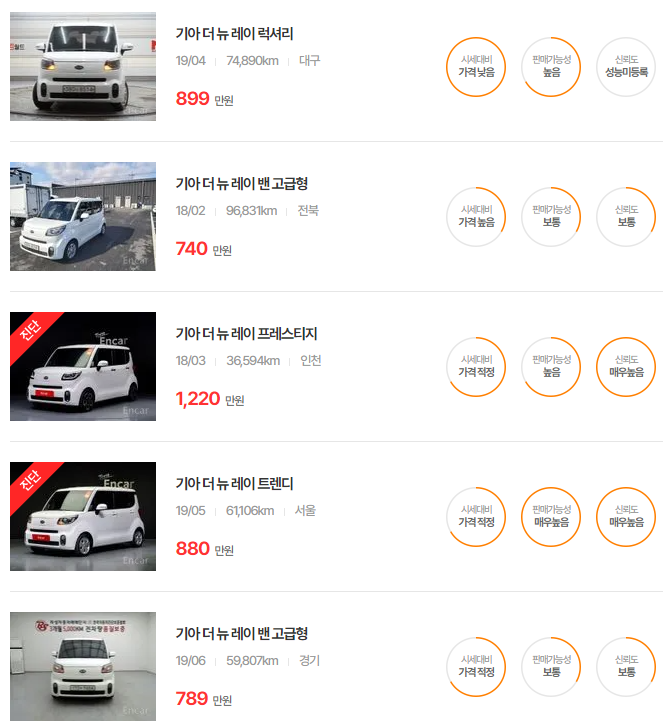Click 판매가능성 높음 circle on Luxury listing
This screenshot has width=663, height=727.
pos(551,67)
